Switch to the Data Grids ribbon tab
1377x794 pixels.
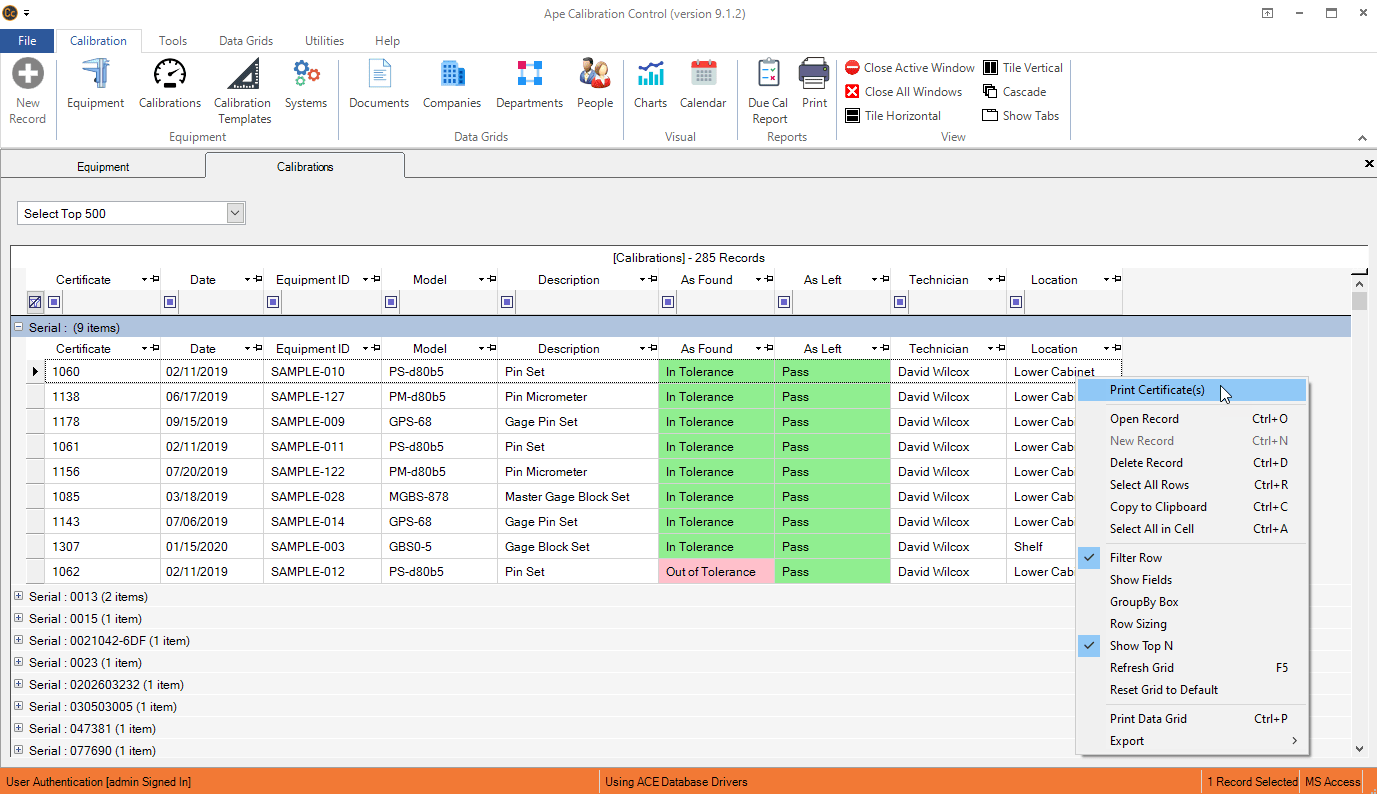246,41
